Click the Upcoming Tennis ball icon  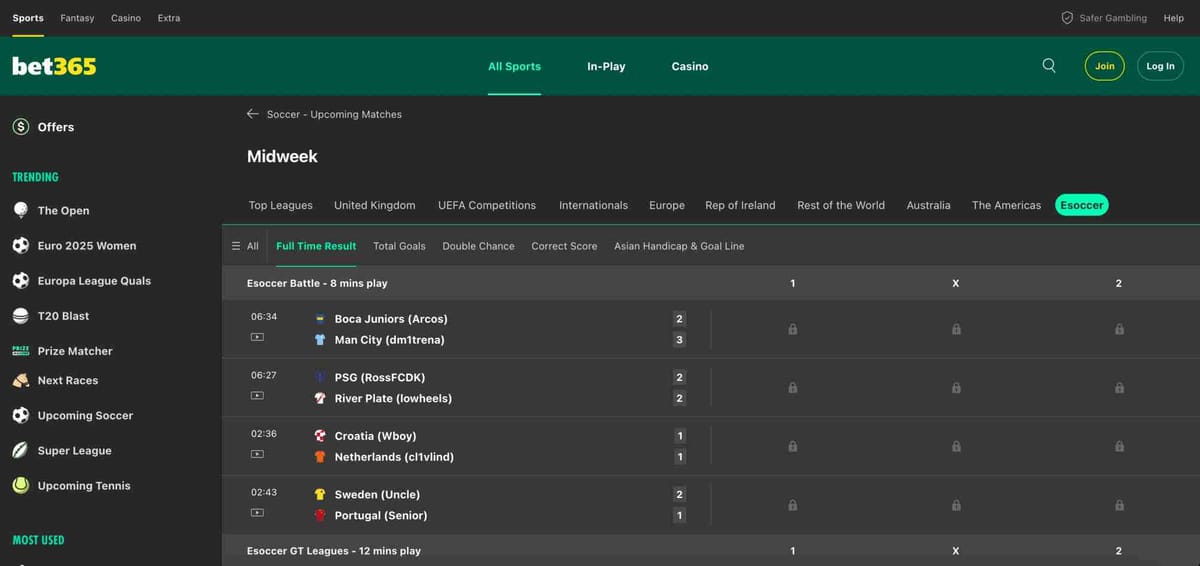point(20,485)
